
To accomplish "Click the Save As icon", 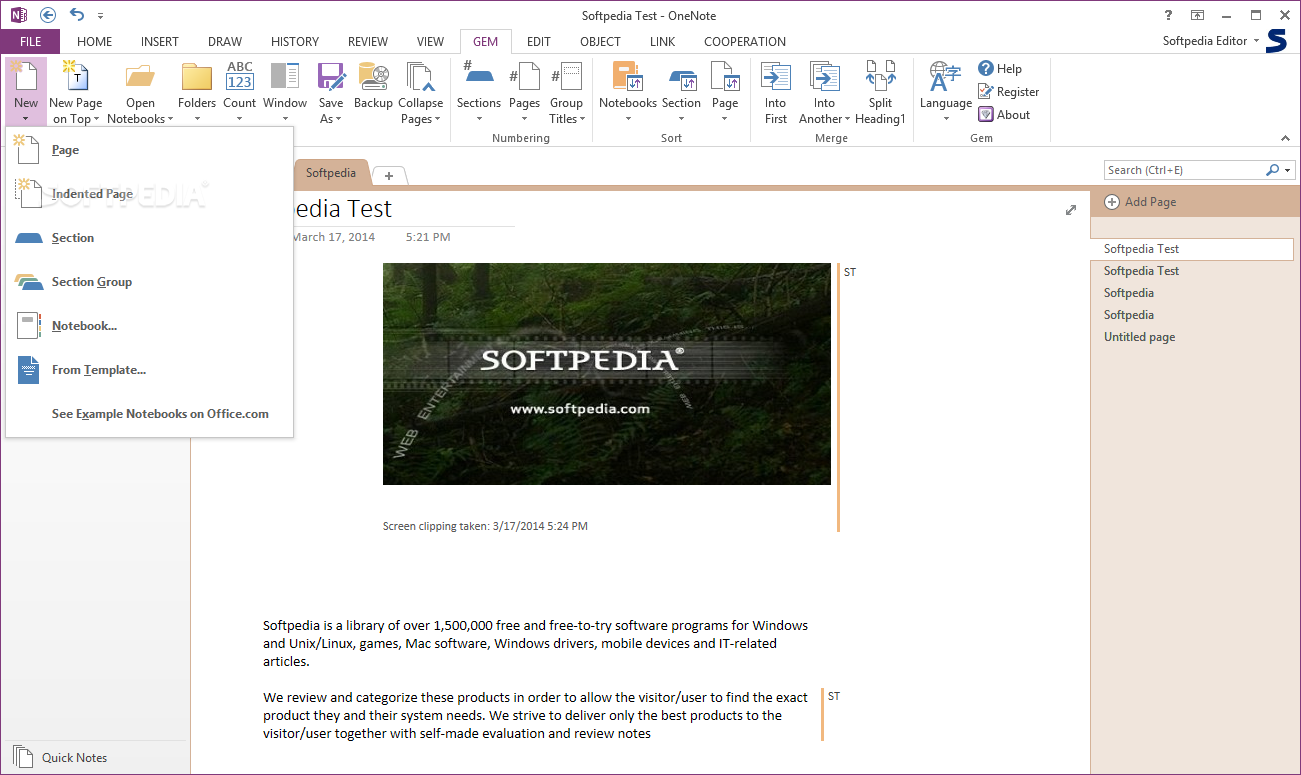I will point(331,77).
